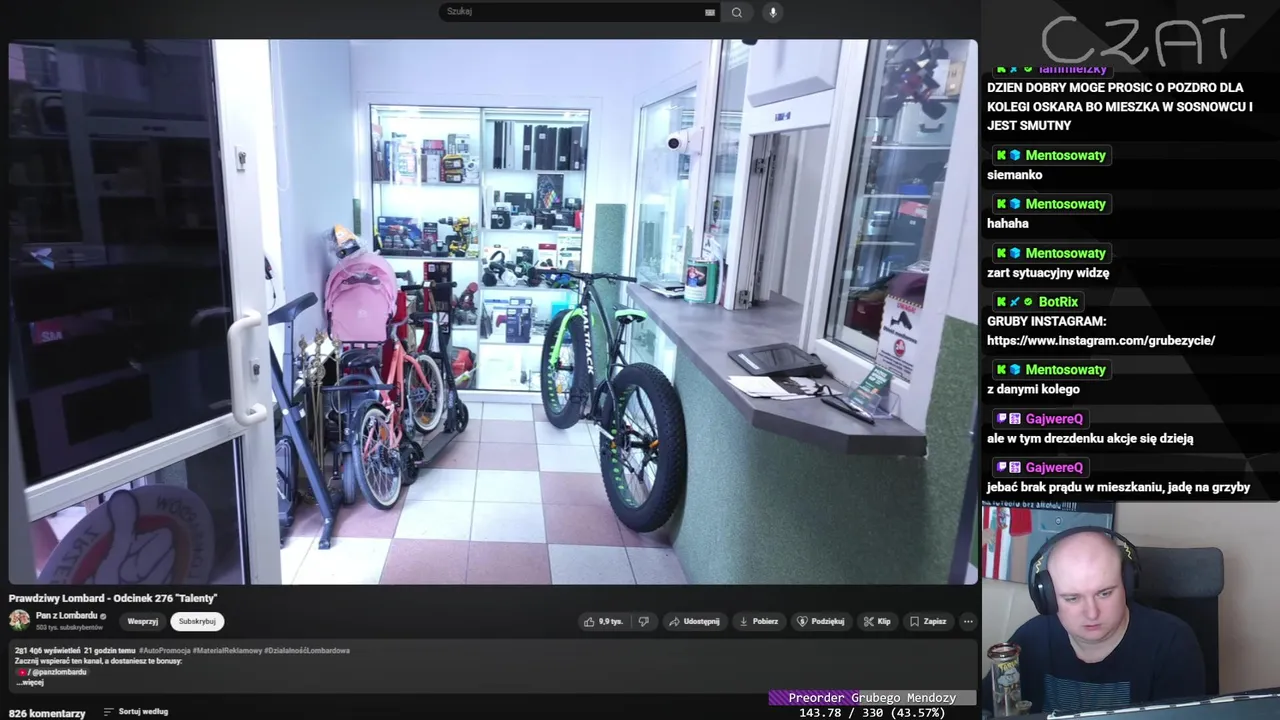The width and height of the screenshot is (1280, 720).
Task: Open the instagram.com/grubezycie link in chat
Action: 1101,340
